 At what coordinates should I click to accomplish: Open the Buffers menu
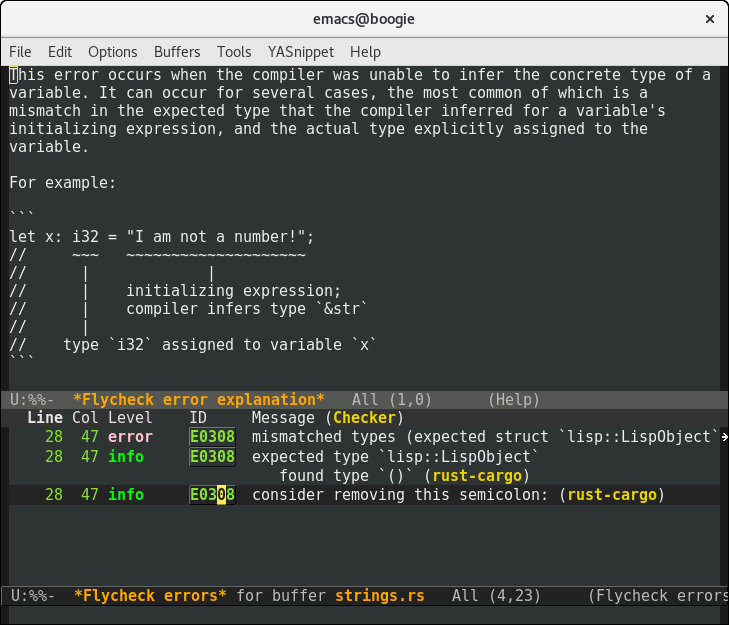177,52
